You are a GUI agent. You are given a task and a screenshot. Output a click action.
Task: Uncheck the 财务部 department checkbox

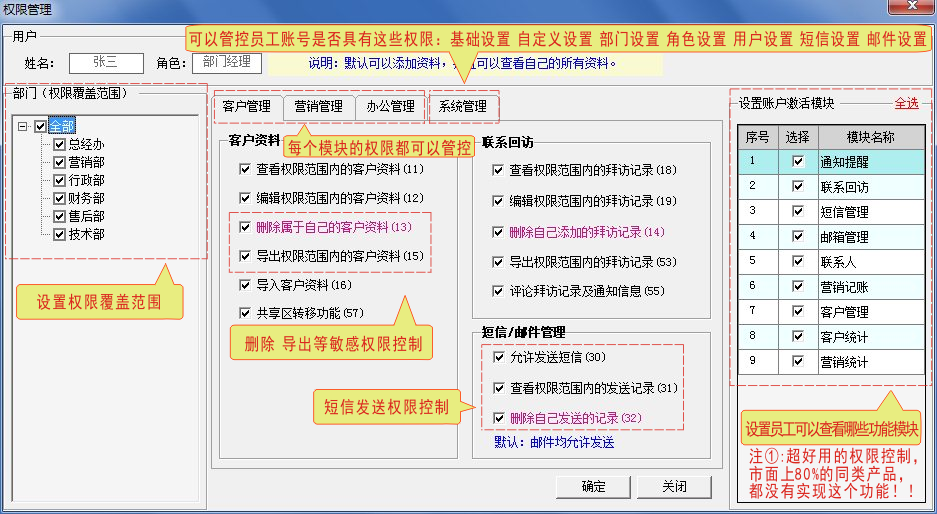click(x=59, y=198)
